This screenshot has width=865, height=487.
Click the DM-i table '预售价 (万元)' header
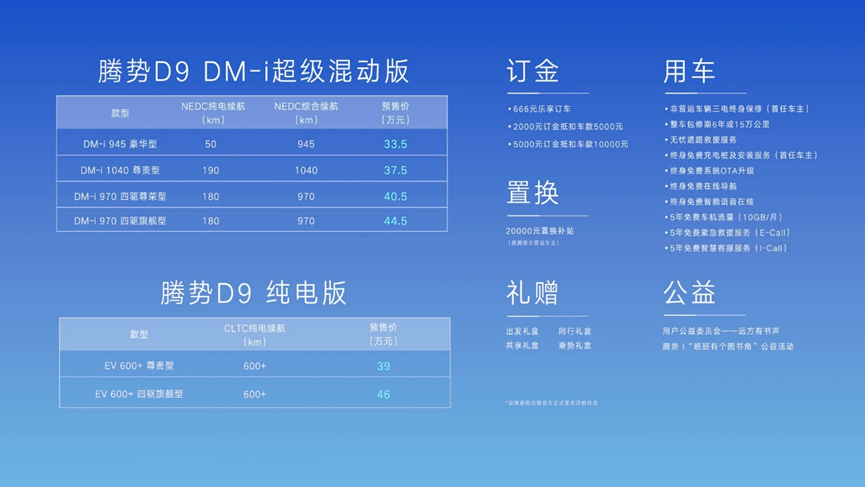pos(396,113)
